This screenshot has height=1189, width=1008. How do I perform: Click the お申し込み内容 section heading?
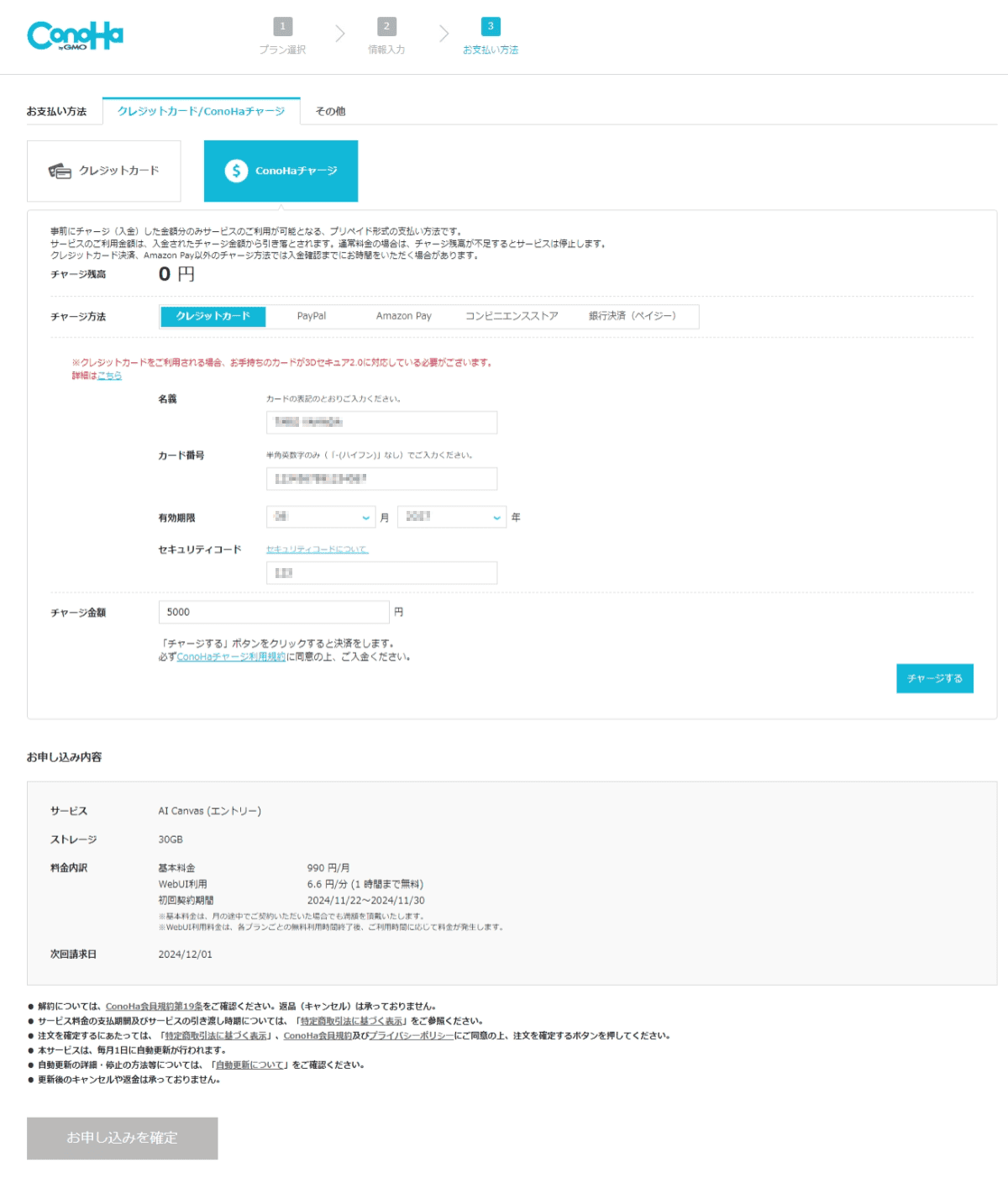coord(65,757)
